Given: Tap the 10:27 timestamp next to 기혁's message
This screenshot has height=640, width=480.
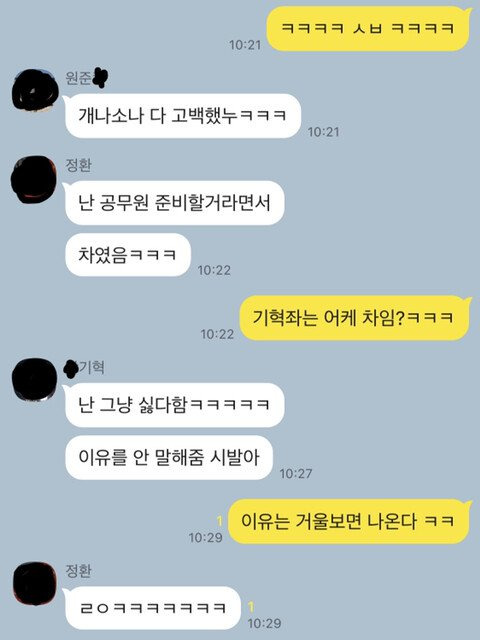Looking at the screenshot, I should pos(296,473).
